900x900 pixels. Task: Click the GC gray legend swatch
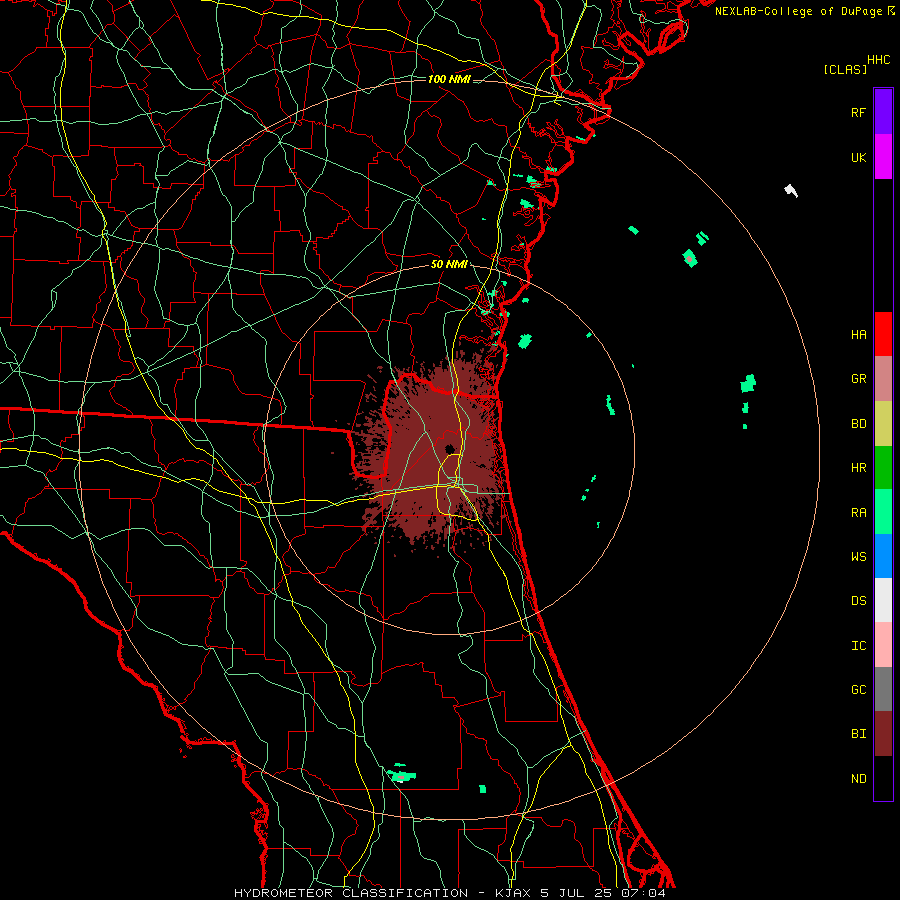pyautogui.click(x=883, y=689)
